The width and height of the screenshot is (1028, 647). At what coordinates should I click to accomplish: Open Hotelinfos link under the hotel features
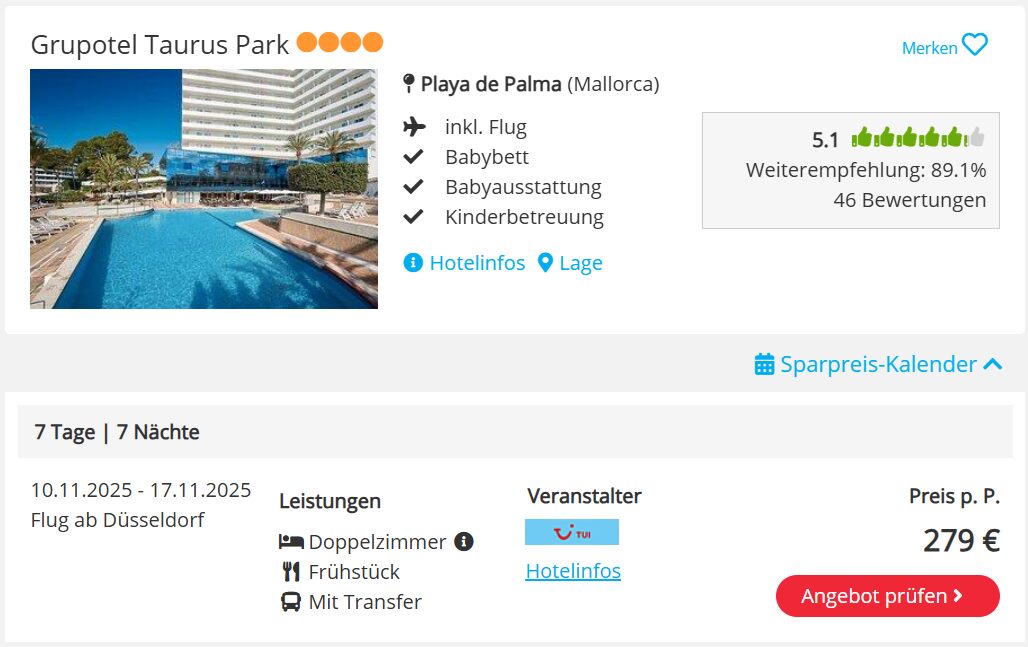(465, 263)
